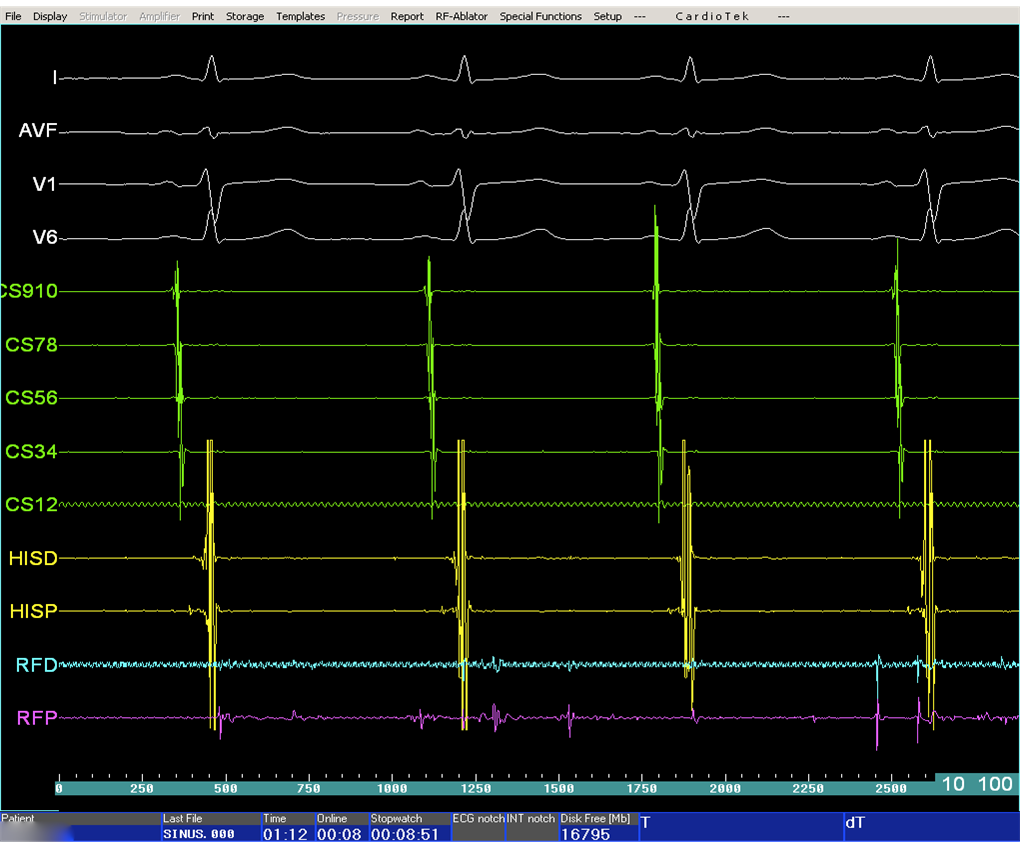The height and width of the screenshot is (844, 1020).
Task: Click the 1750 ms mark on time ruler
Action: pyautogui.click(x=641, y=789)
